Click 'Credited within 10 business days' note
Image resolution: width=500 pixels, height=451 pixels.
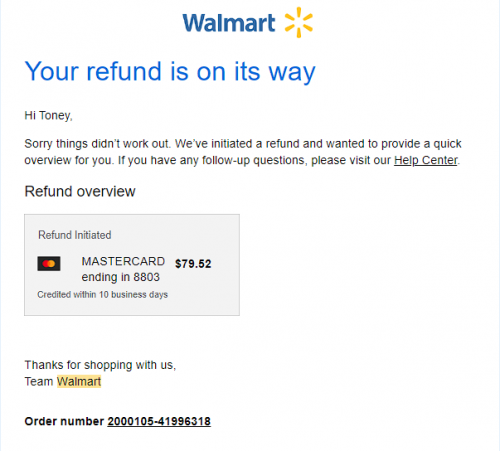102,295
